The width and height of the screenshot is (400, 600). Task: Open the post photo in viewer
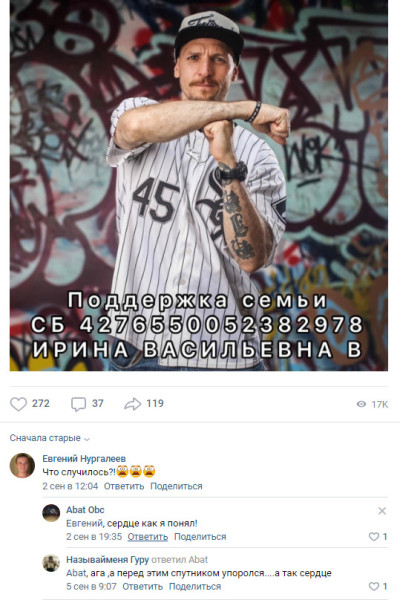199,185
